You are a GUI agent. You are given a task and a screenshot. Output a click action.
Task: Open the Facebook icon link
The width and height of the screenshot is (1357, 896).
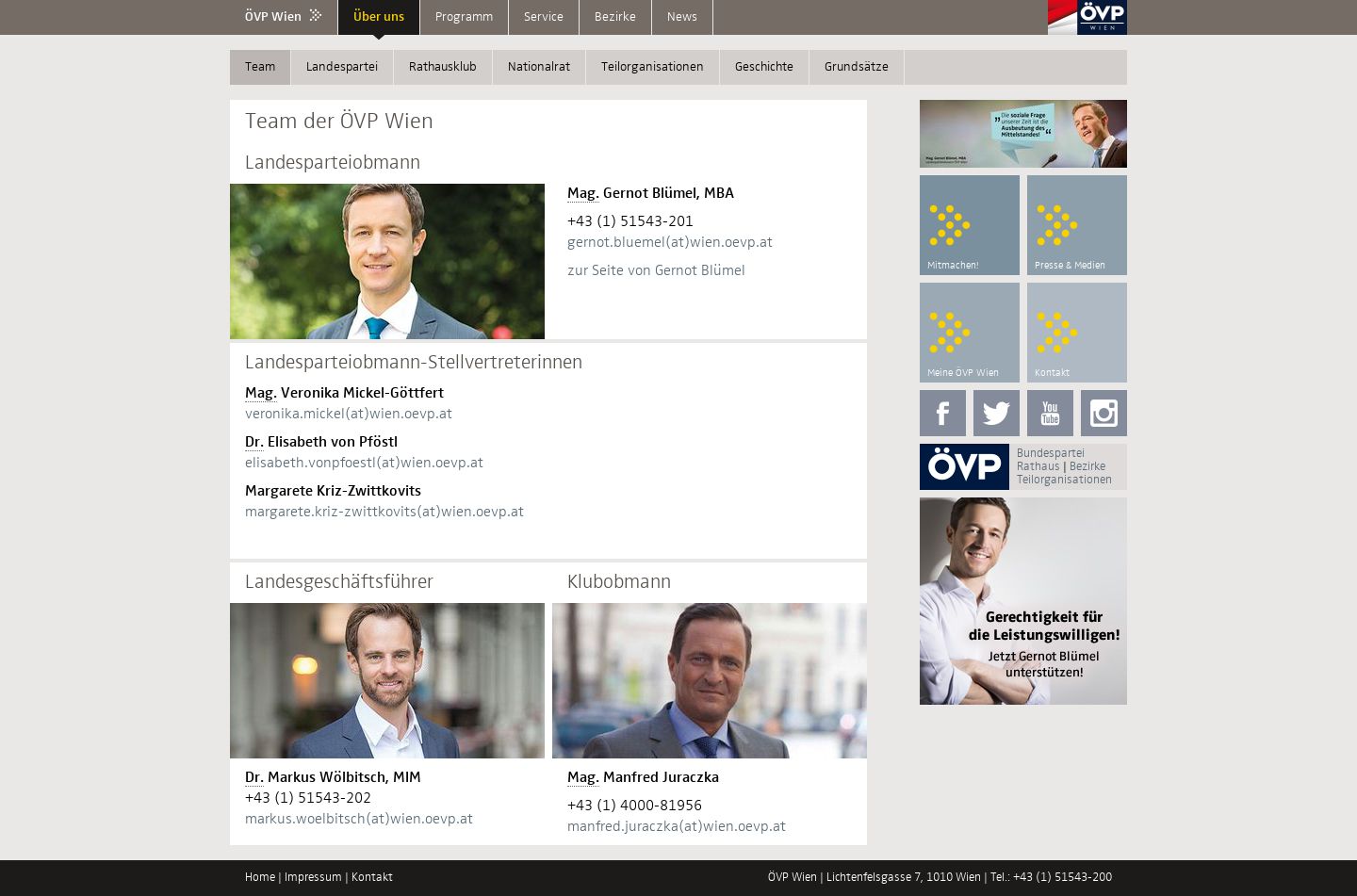point(942,413)
